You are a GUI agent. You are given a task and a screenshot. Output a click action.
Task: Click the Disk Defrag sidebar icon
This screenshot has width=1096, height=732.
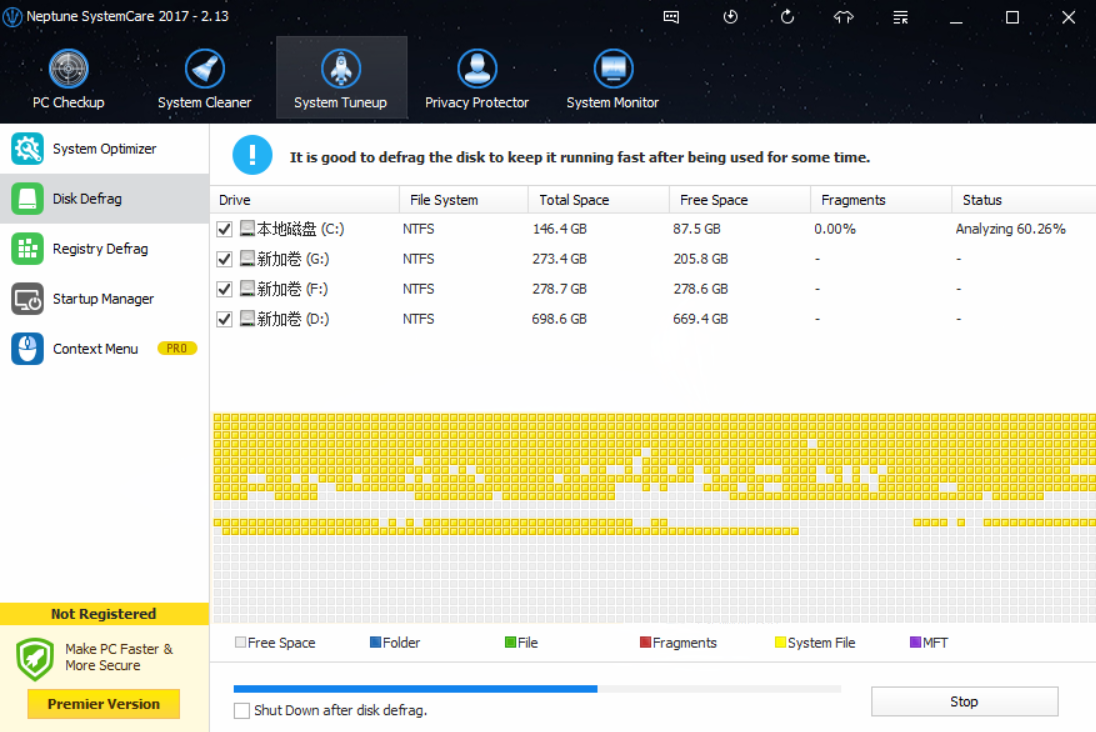pyautogui.click(x=27, y=199)
